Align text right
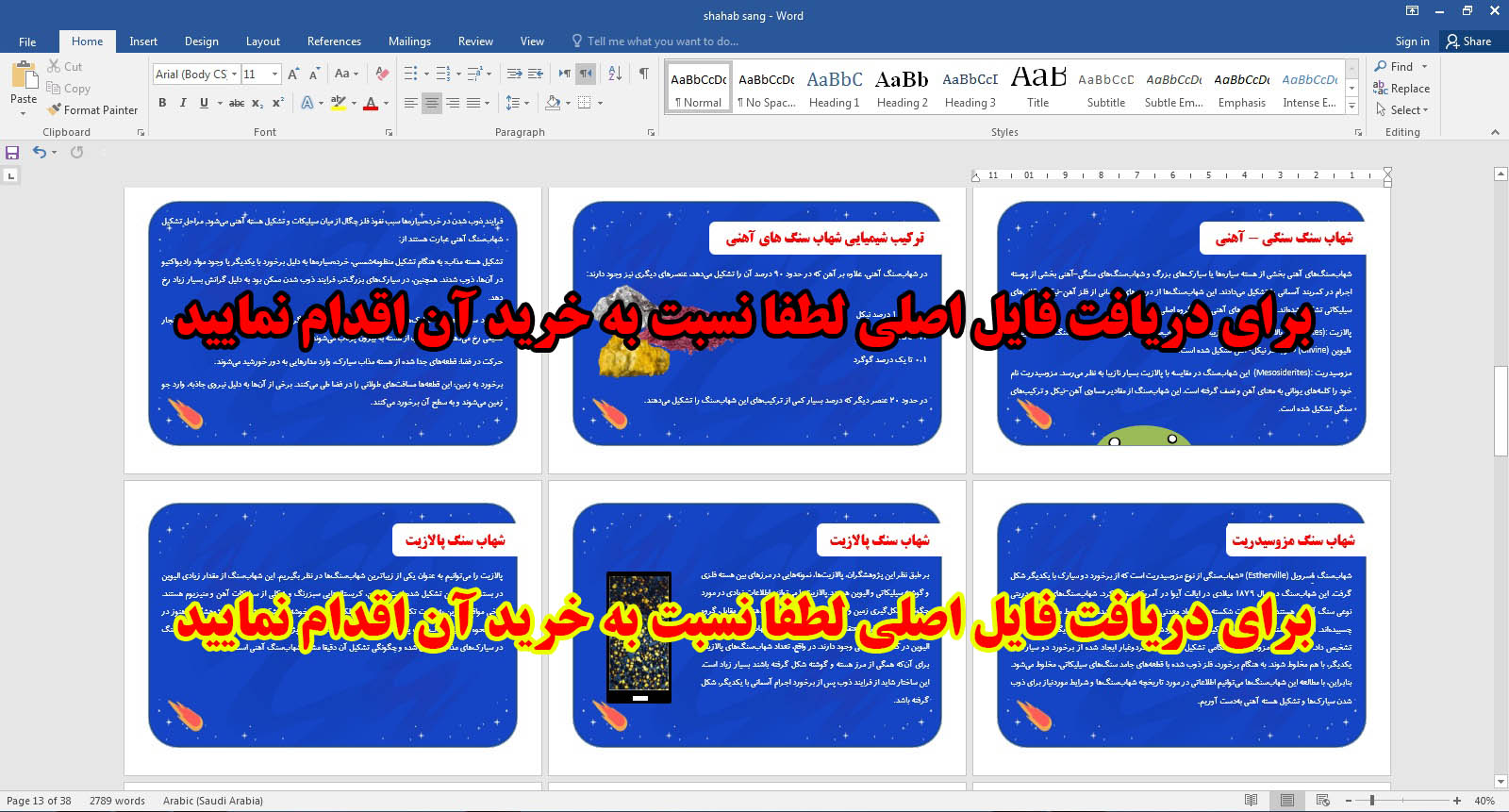 [453, 103]
